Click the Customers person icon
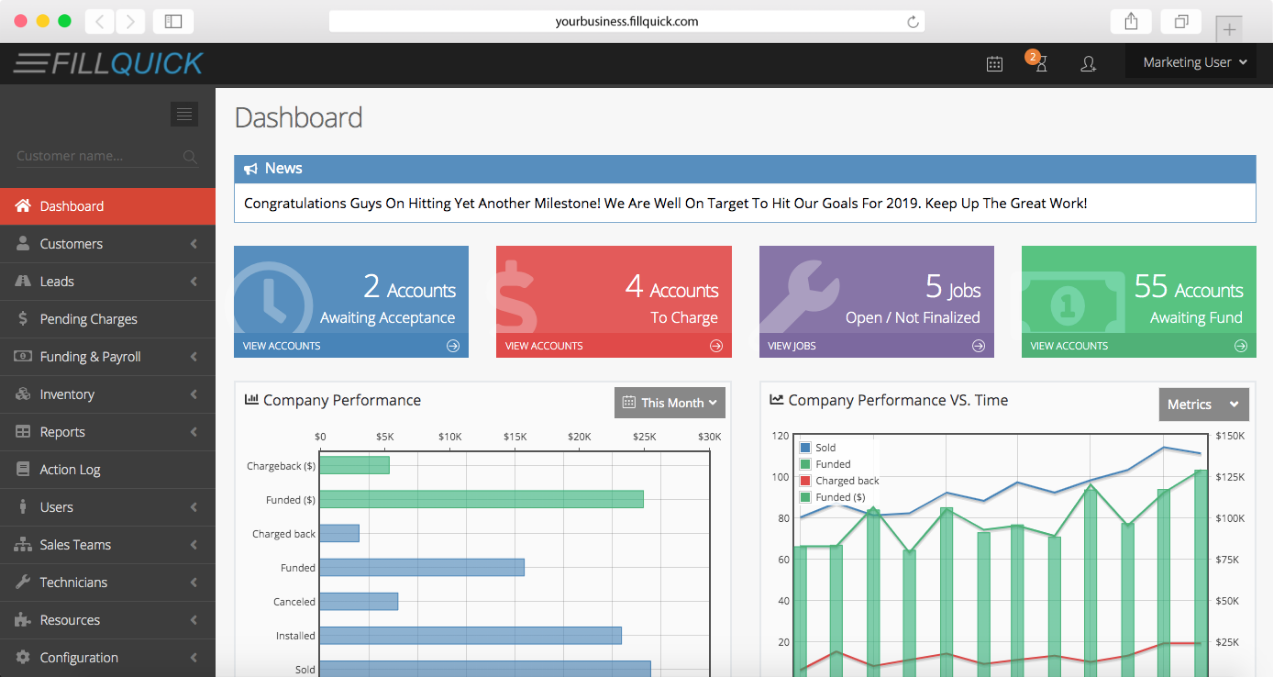The height and width of the screenshot is (677, 1273). (x=23, y=243)
